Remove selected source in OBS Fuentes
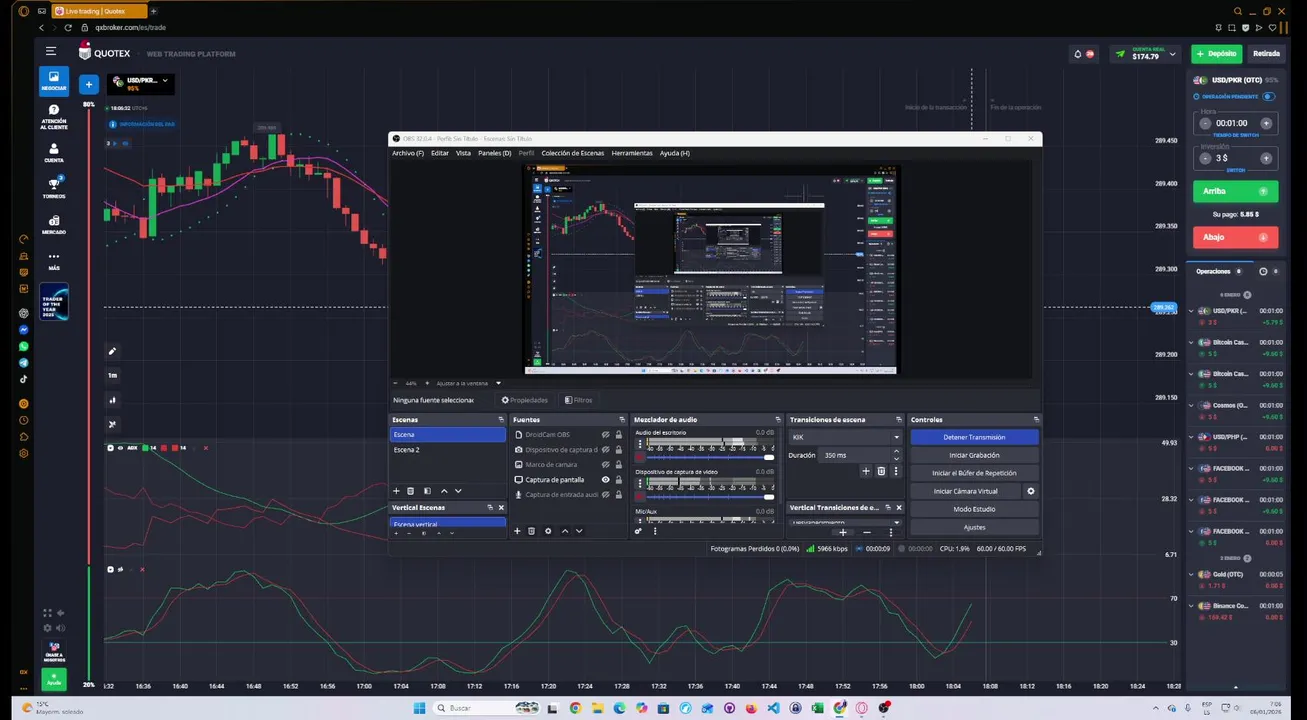1307x720 pixels. coord(531,531)
